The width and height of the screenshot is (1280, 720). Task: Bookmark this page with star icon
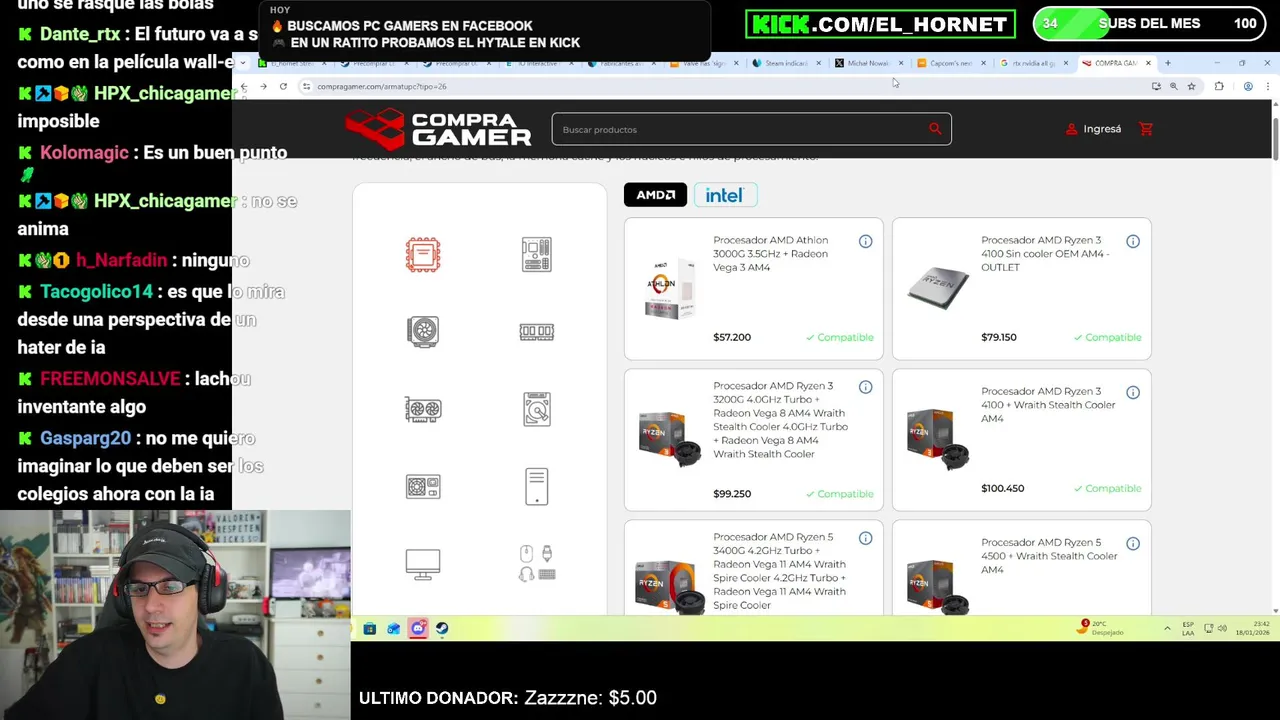1191,87
